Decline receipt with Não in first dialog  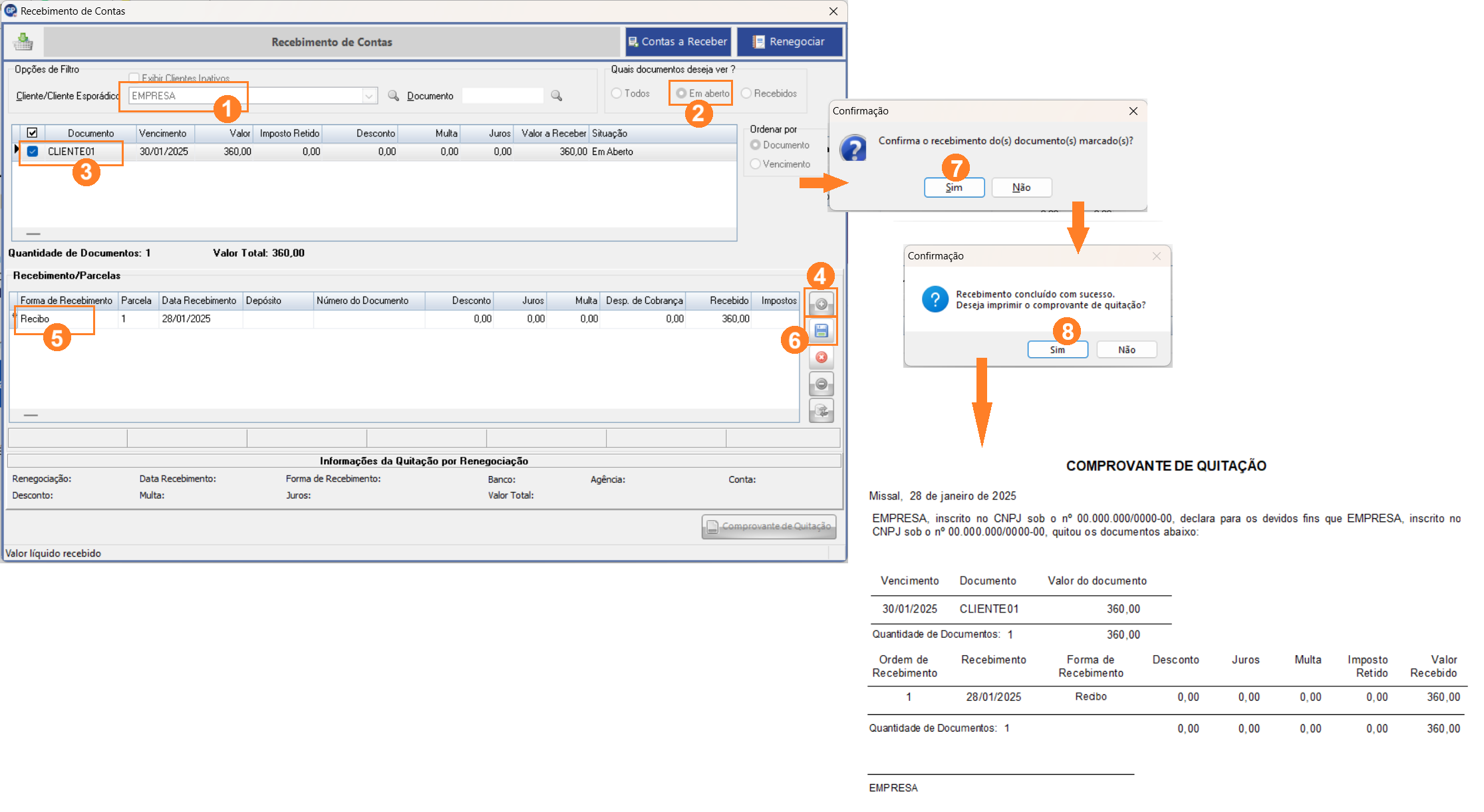(1022, 188)
